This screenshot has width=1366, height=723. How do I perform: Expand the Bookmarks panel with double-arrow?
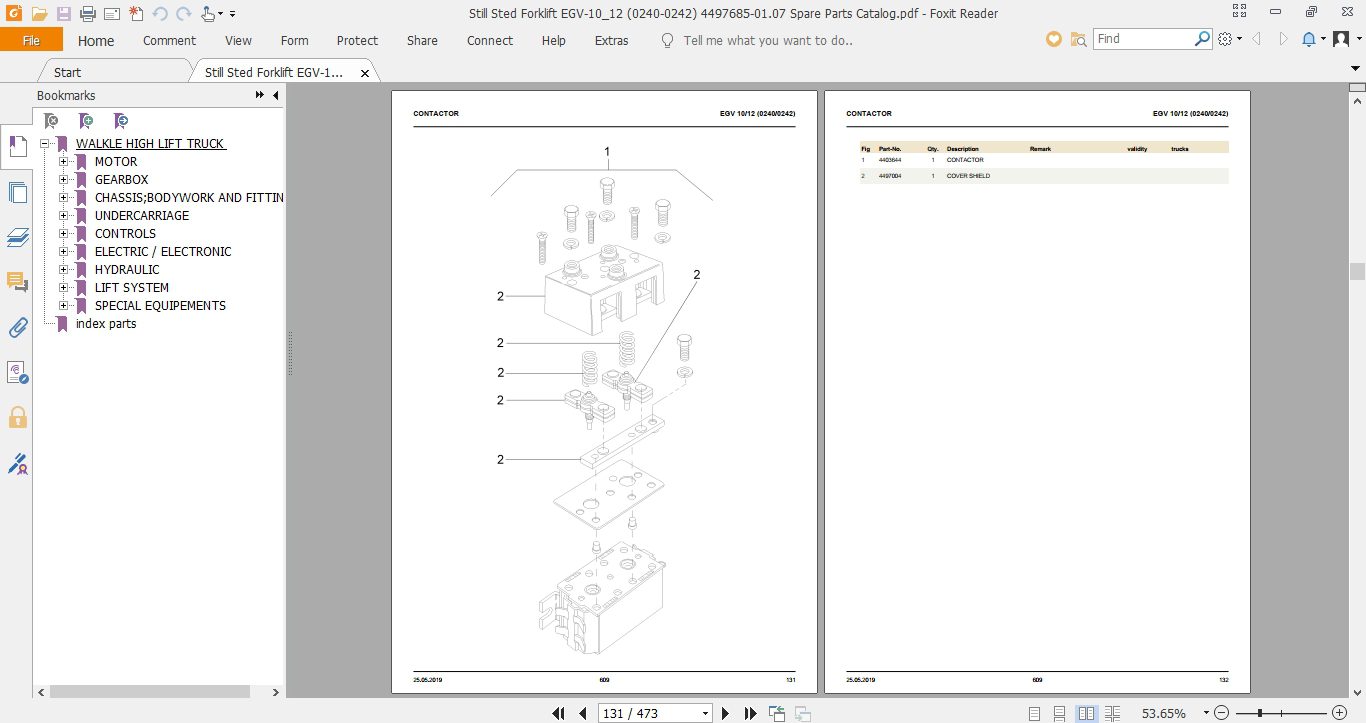[x=260, y=95]
